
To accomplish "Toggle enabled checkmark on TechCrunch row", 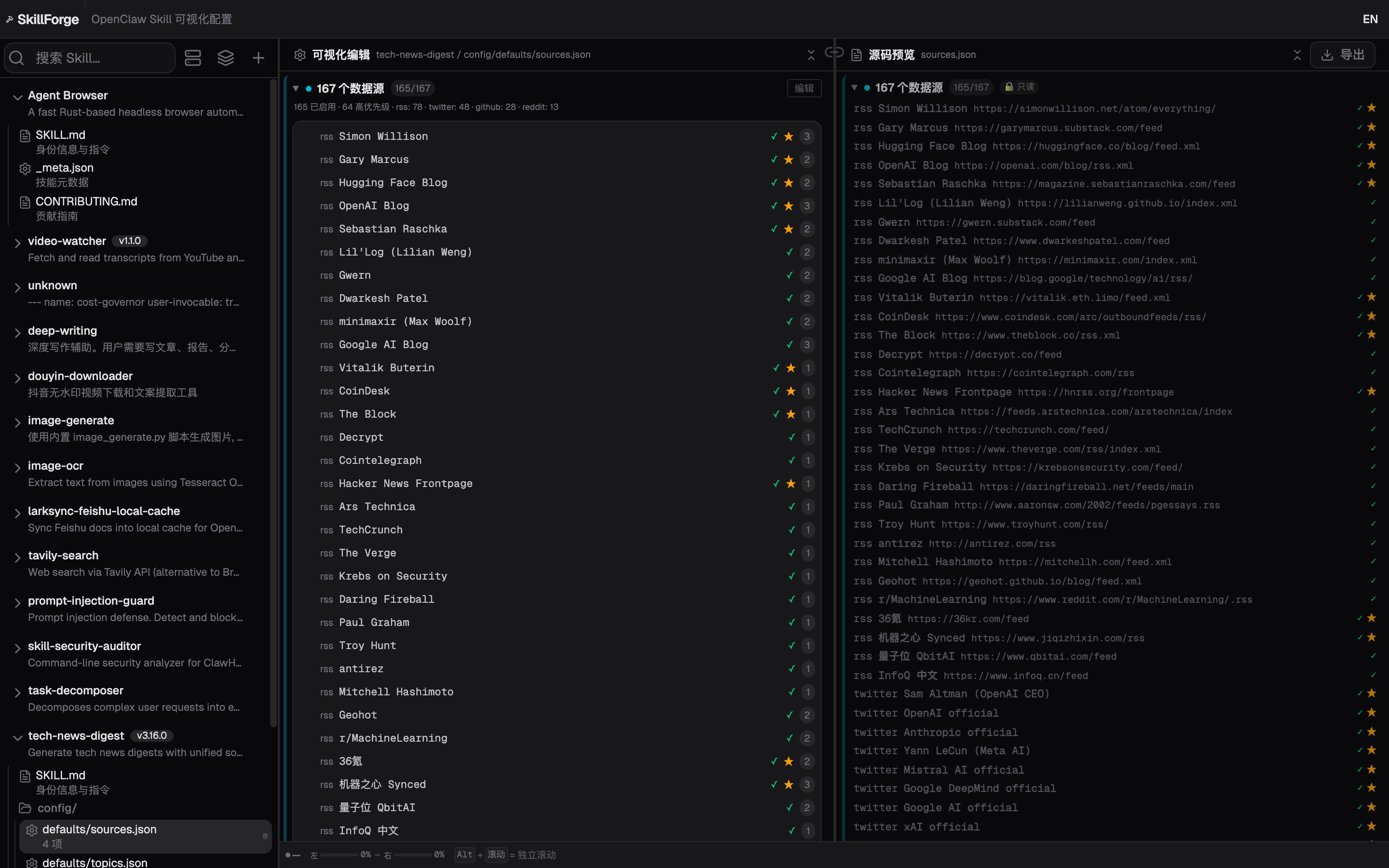I will [792, 530].
